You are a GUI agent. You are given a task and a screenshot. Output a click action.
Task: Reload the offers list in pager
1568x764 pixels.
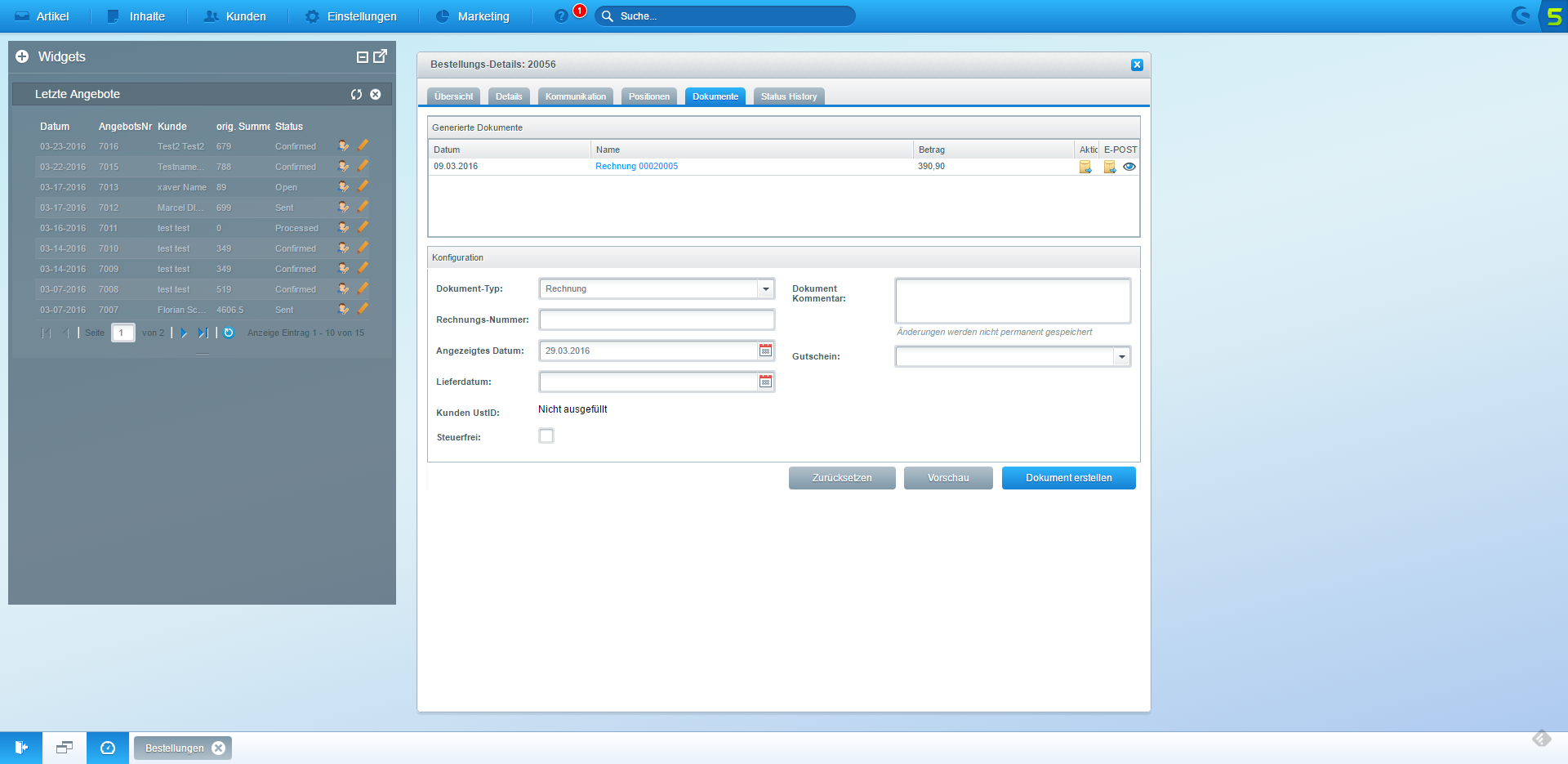(229, 333)
